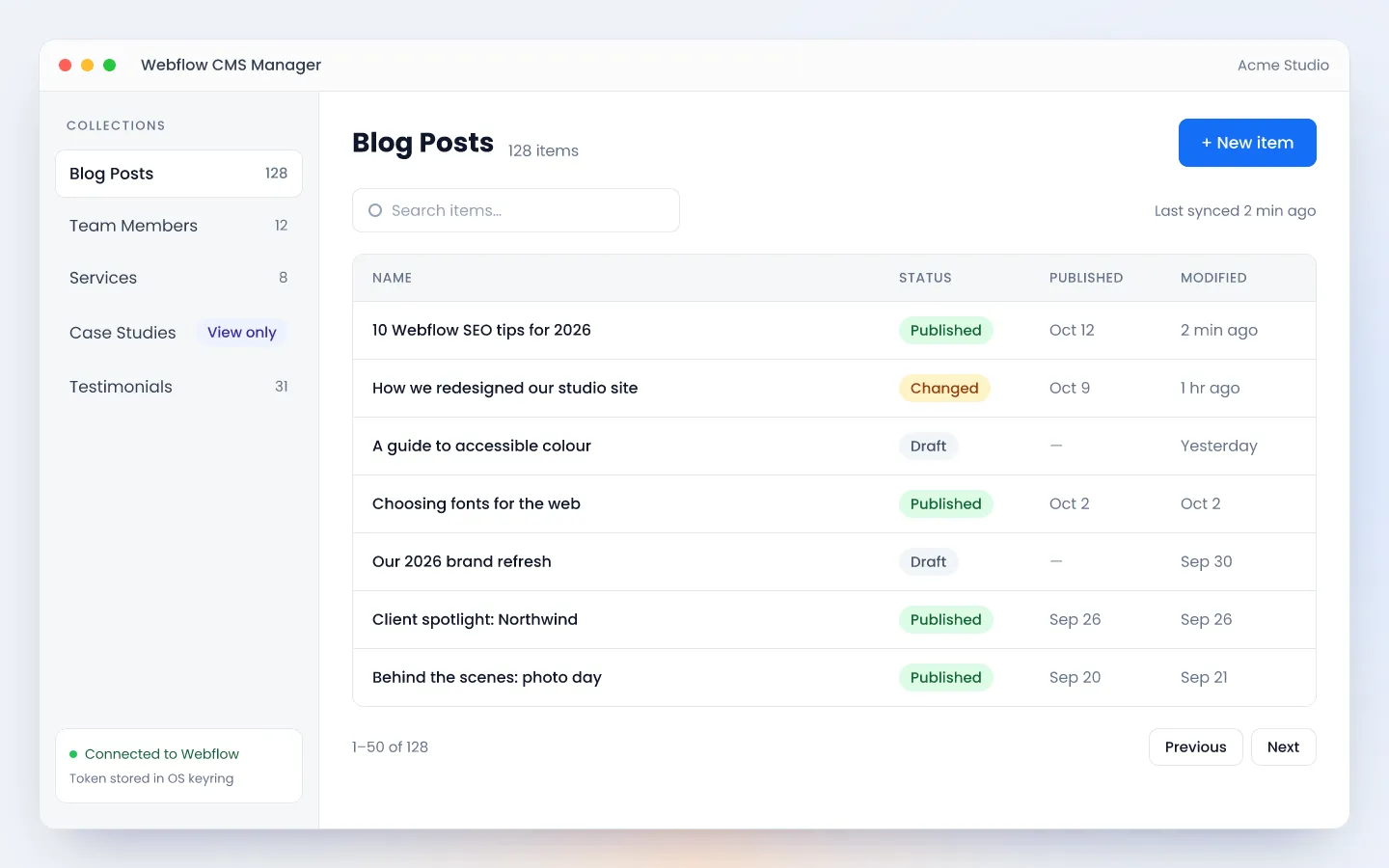Click the Changed status badge
Screen dimensions: 1389x868
(944, 388)
